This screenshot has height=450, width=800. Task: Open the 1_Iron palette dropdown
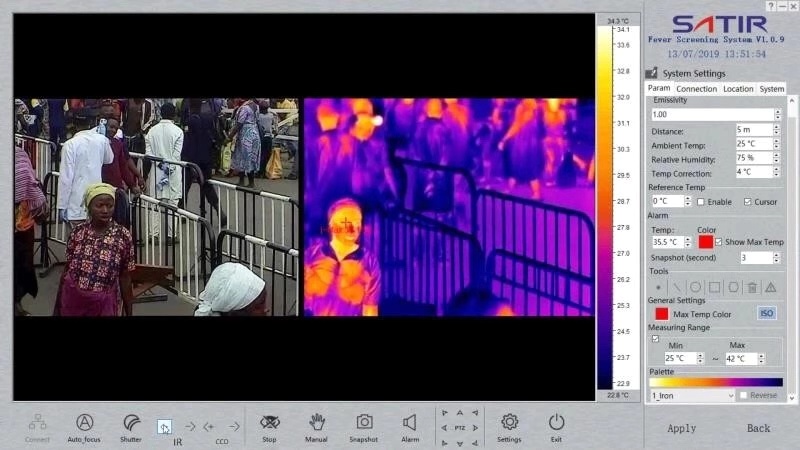692,396
